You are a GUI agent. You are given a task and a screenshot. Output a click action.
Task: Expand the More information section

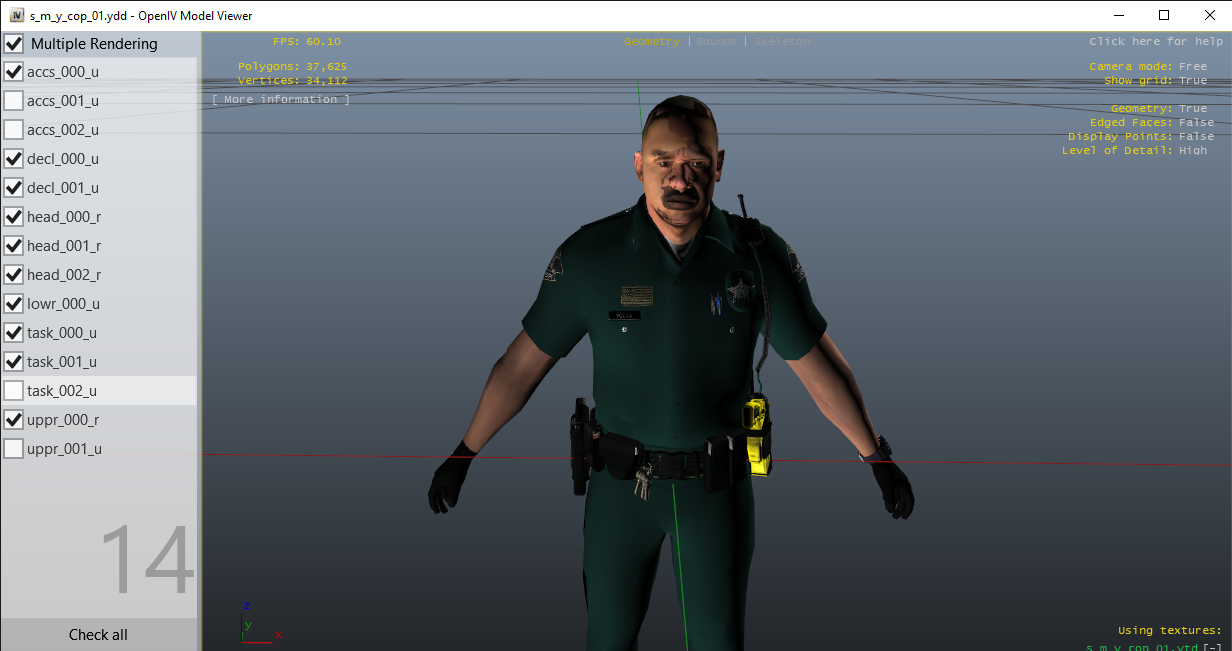click(x=281, y=100)
